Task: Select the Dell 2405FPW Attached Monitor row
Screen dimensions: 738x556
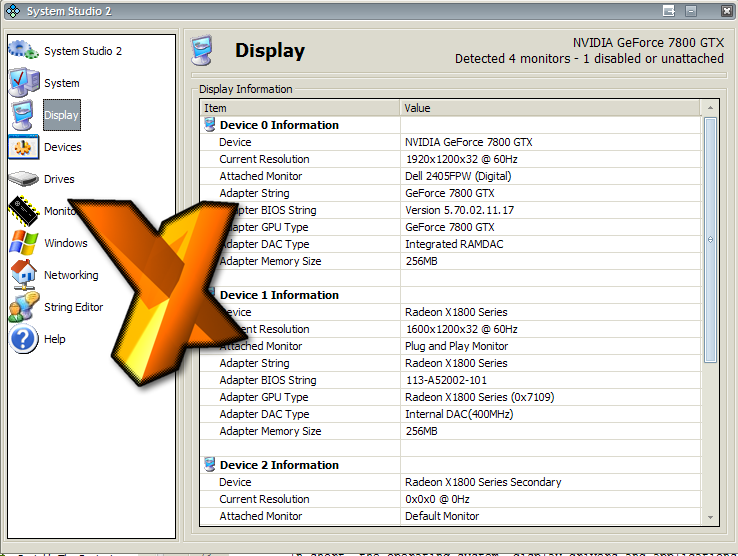Action: (450, 176)
